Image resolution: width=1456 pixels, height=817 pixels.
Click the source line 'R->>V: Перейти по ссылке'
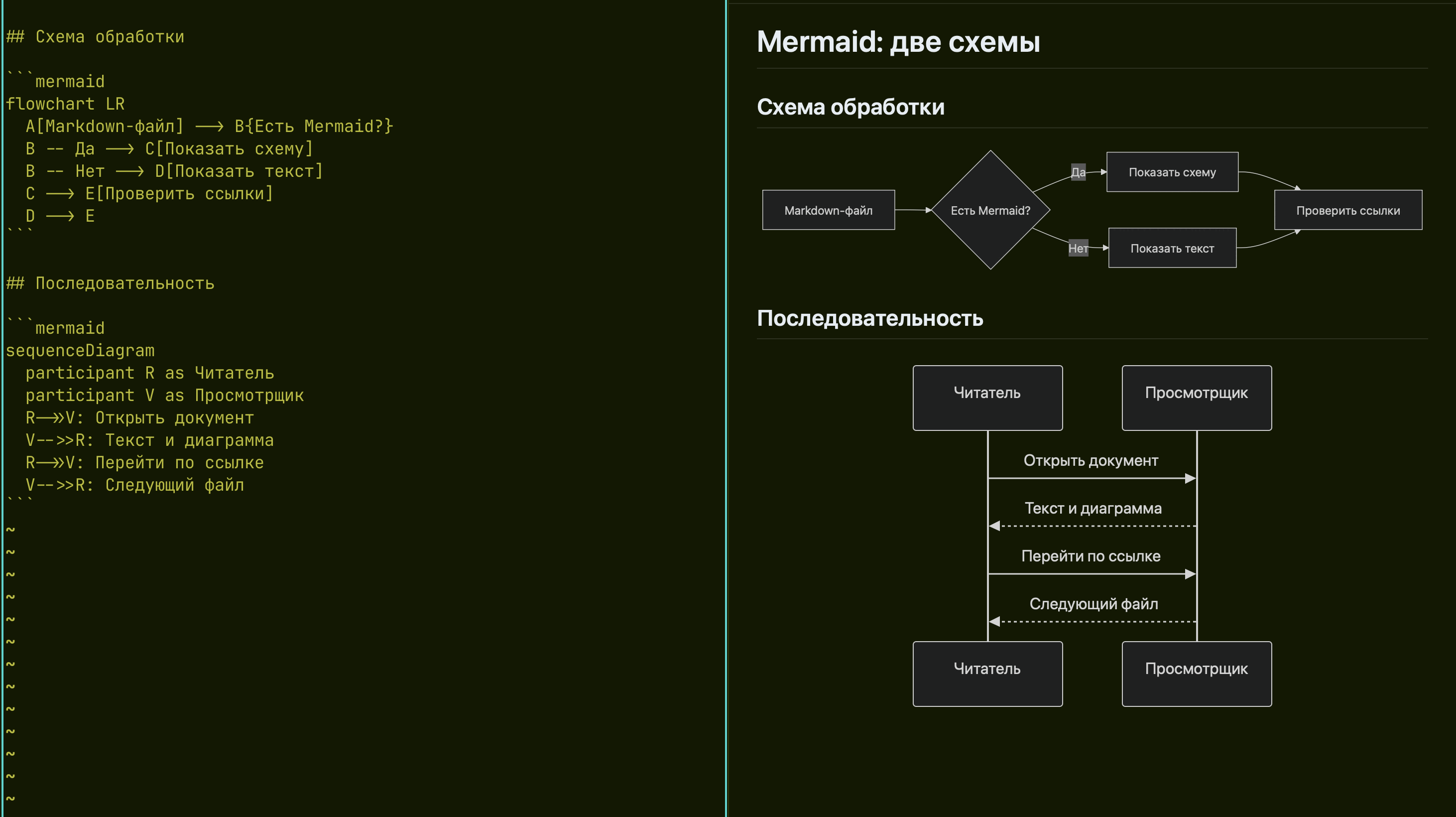point(145,462)
